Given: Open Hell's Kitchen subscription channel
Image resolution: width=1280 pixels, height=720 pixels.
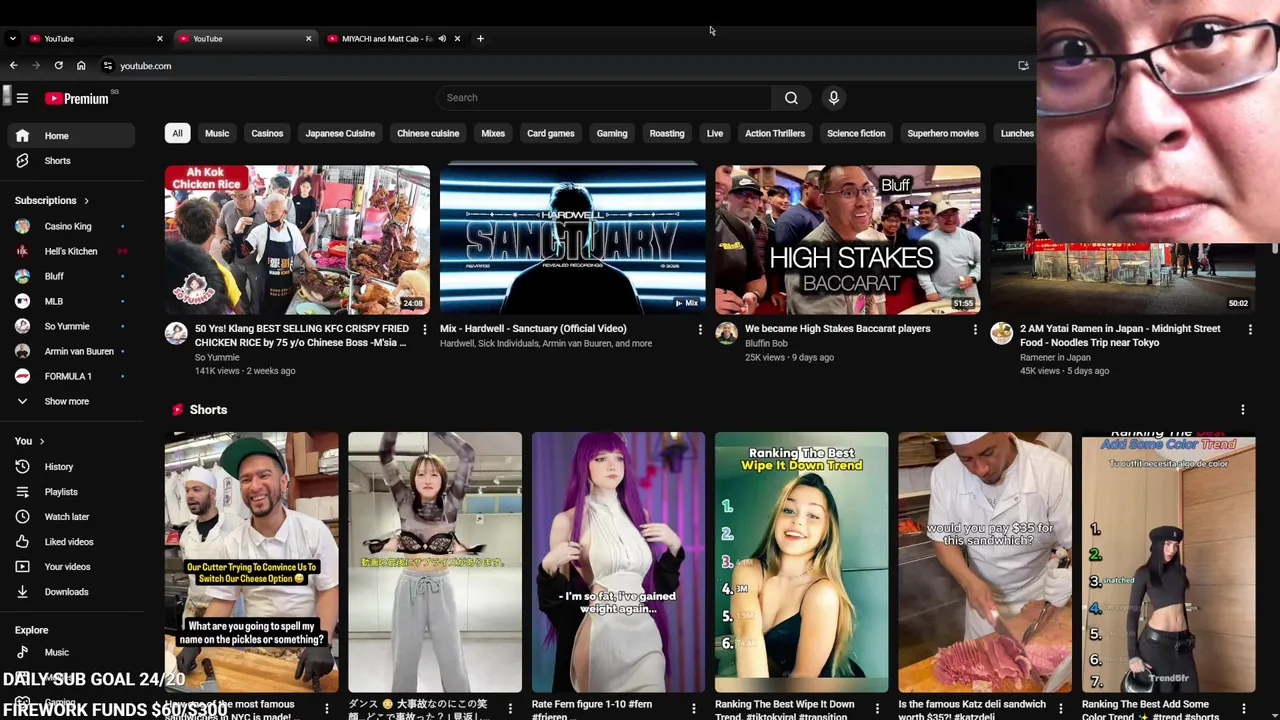Looking at the screenshot, I should [71, 252].
